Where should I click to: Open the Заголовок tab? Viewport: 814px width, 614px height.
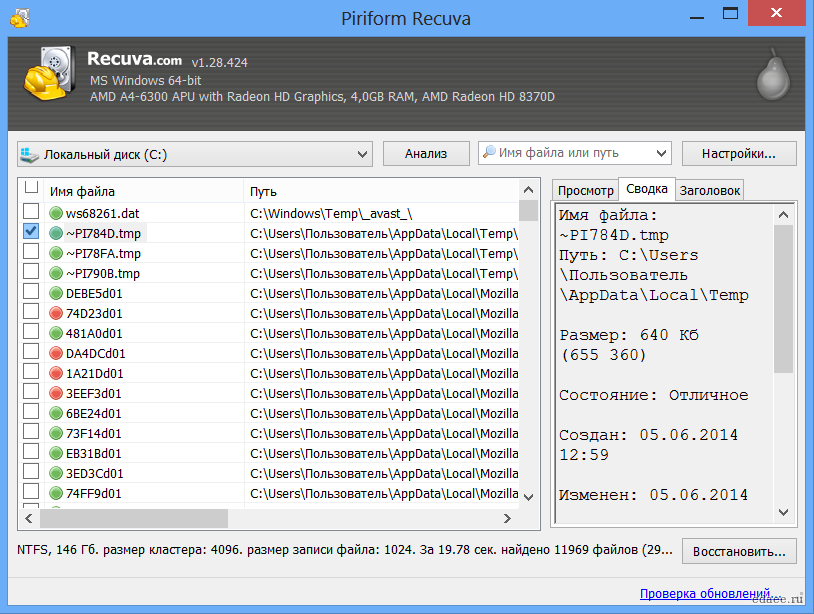pos(710,190)
